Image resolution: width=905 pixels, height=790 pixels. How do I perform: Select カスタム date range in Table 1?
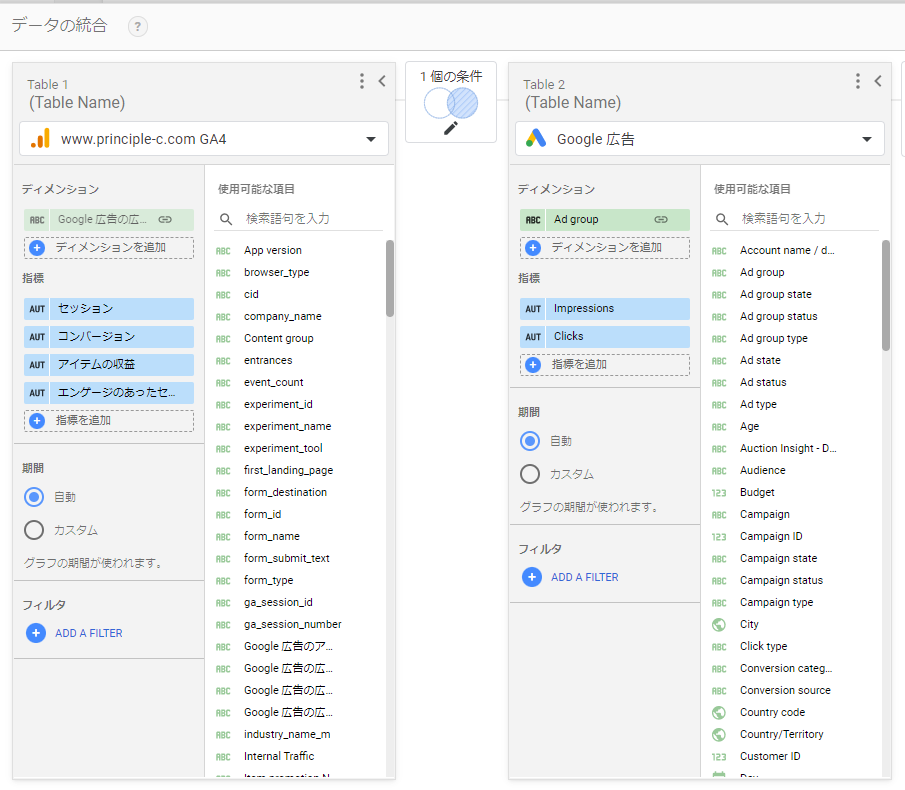point(35,530)
